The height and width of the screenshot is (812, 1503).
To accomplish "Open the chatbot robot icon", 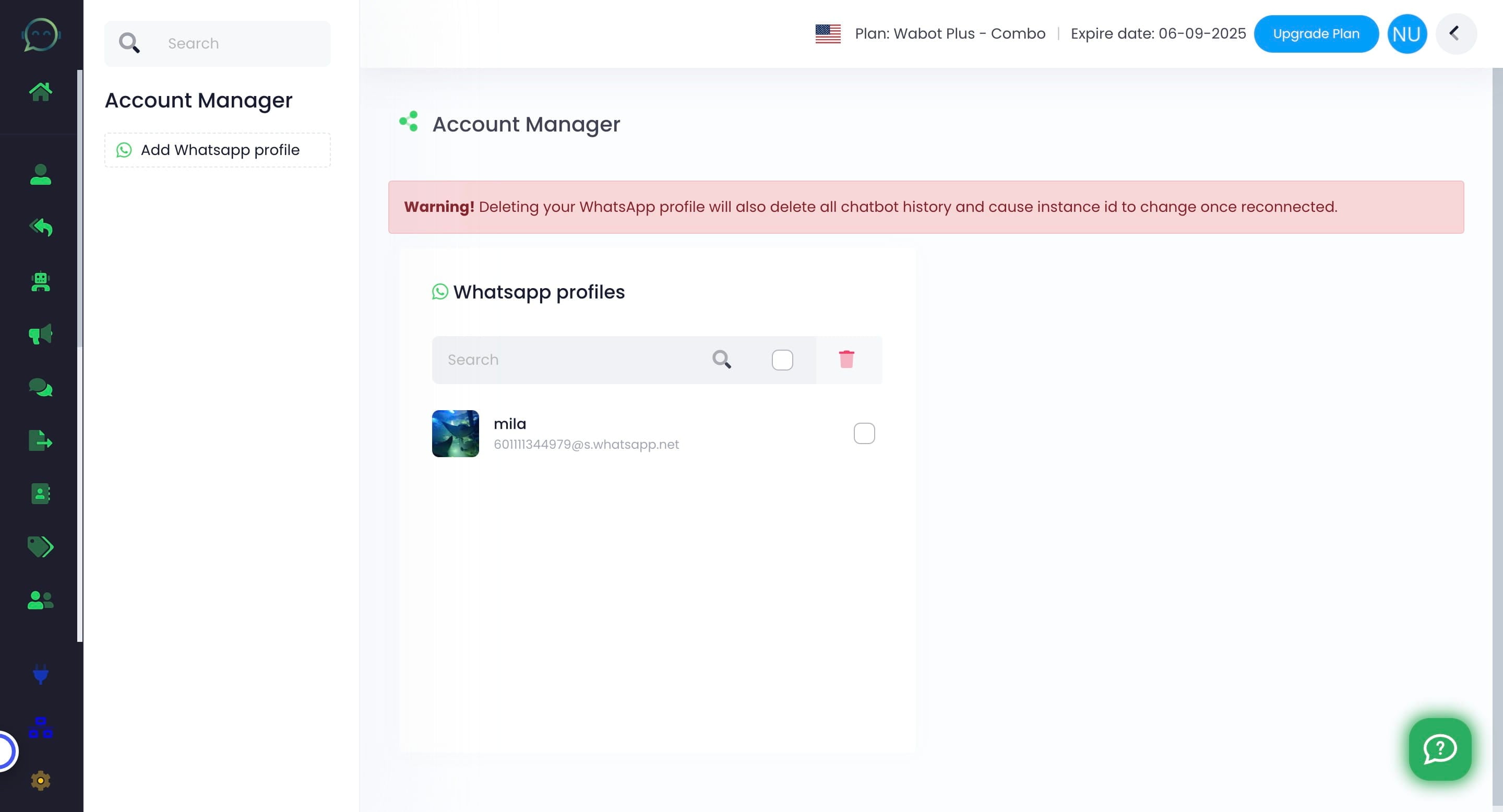I will click(x=40, y=282).
